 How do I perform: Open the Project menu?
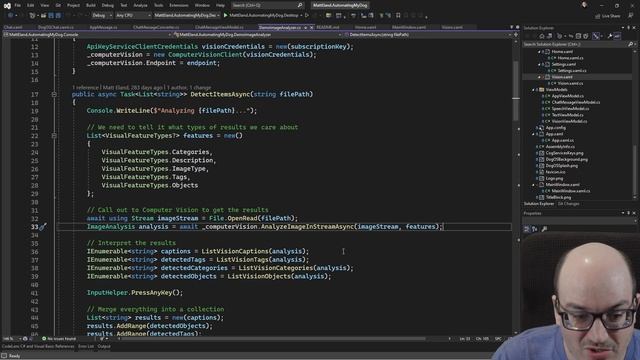tap(73, 5)
